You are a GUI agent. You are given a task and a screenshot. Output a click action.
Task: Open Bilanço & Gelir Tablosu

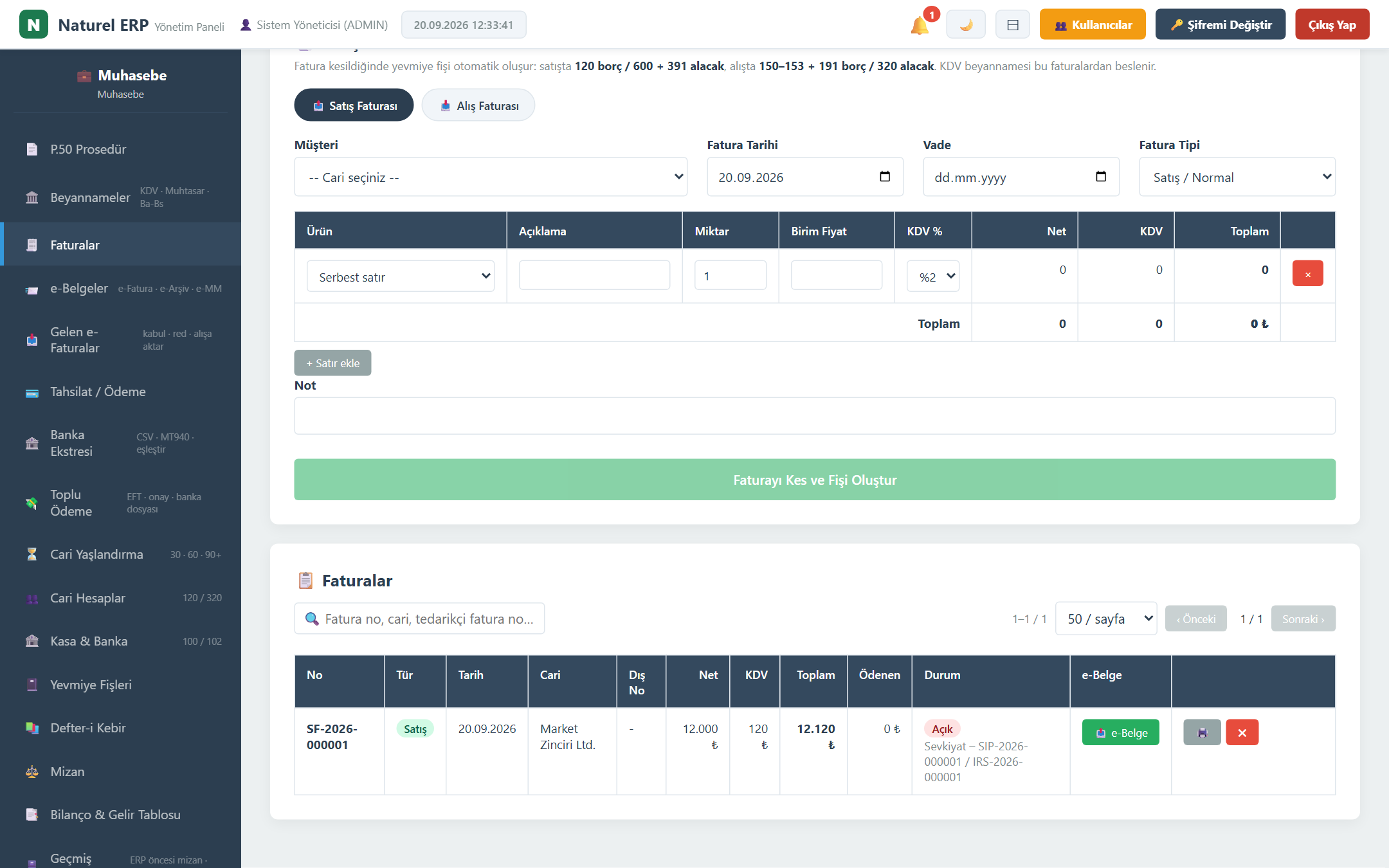coord(121,815)
